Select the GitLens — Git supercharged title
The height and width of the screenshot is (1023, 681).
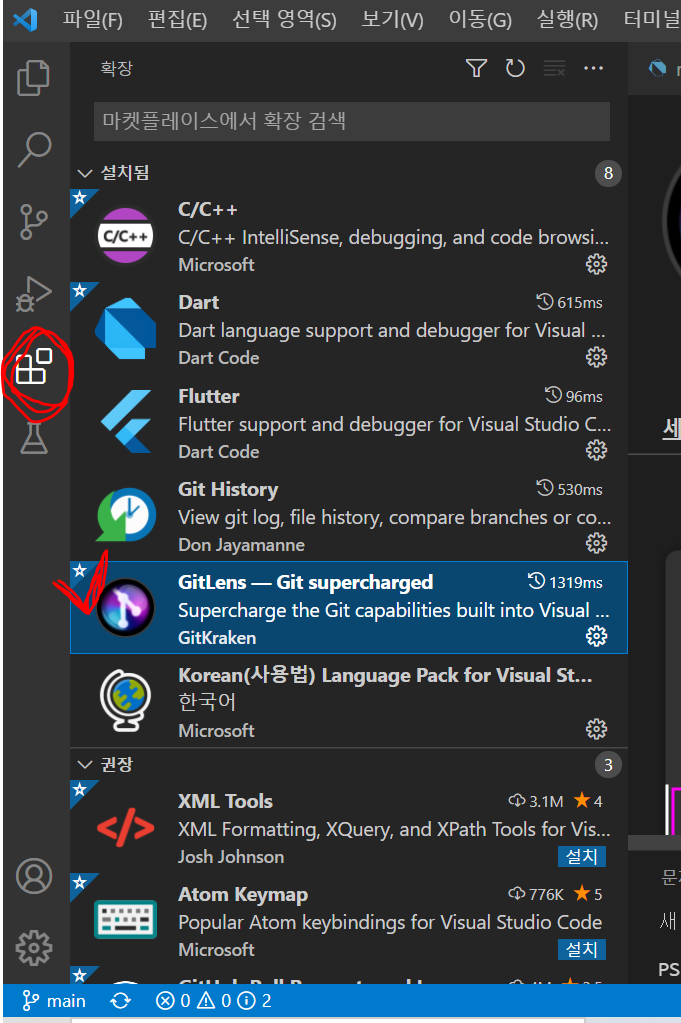[305, 582]
